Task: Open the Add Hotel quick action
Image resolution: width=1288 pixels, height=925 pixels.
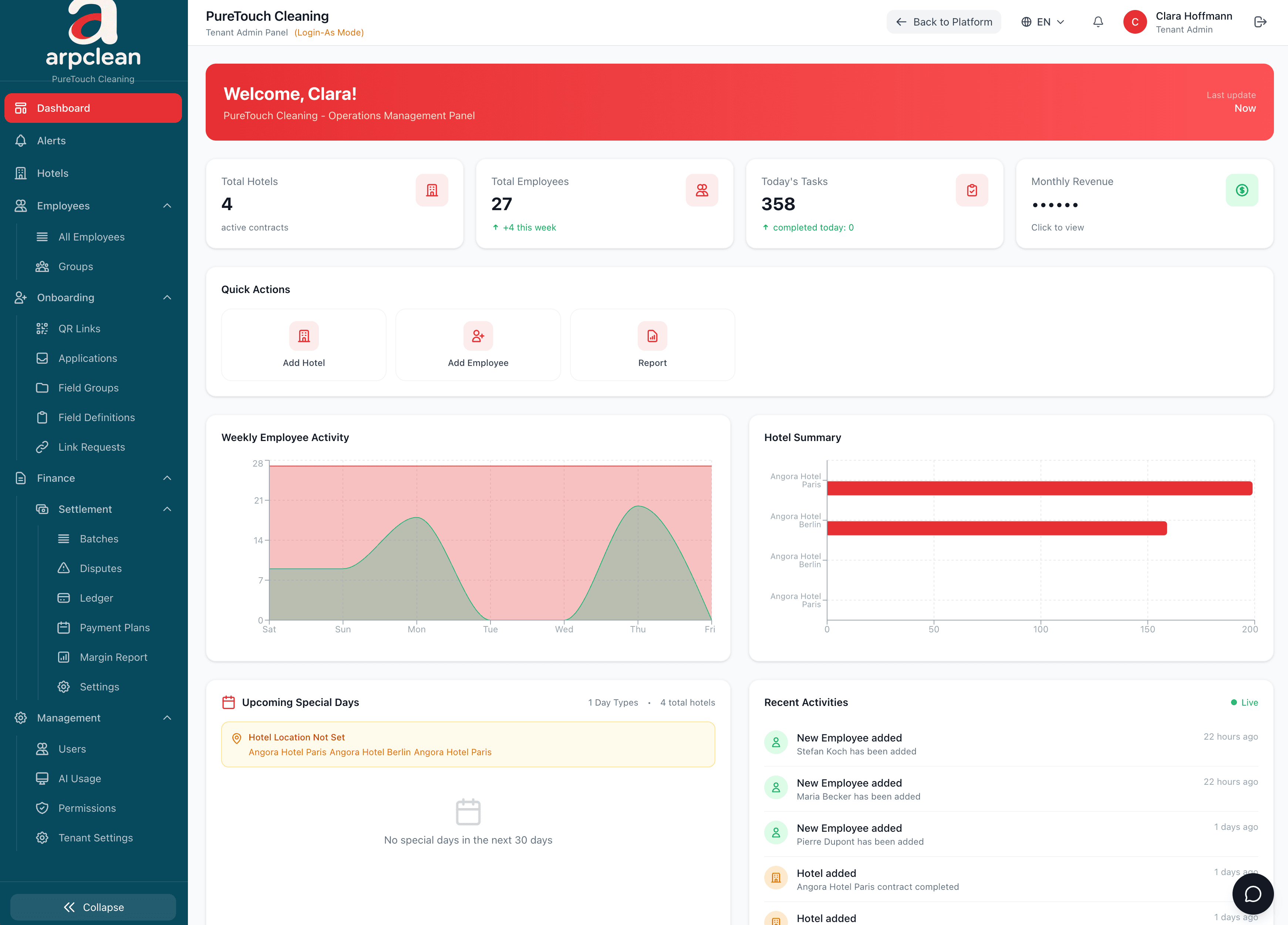Action: point(304,344)
